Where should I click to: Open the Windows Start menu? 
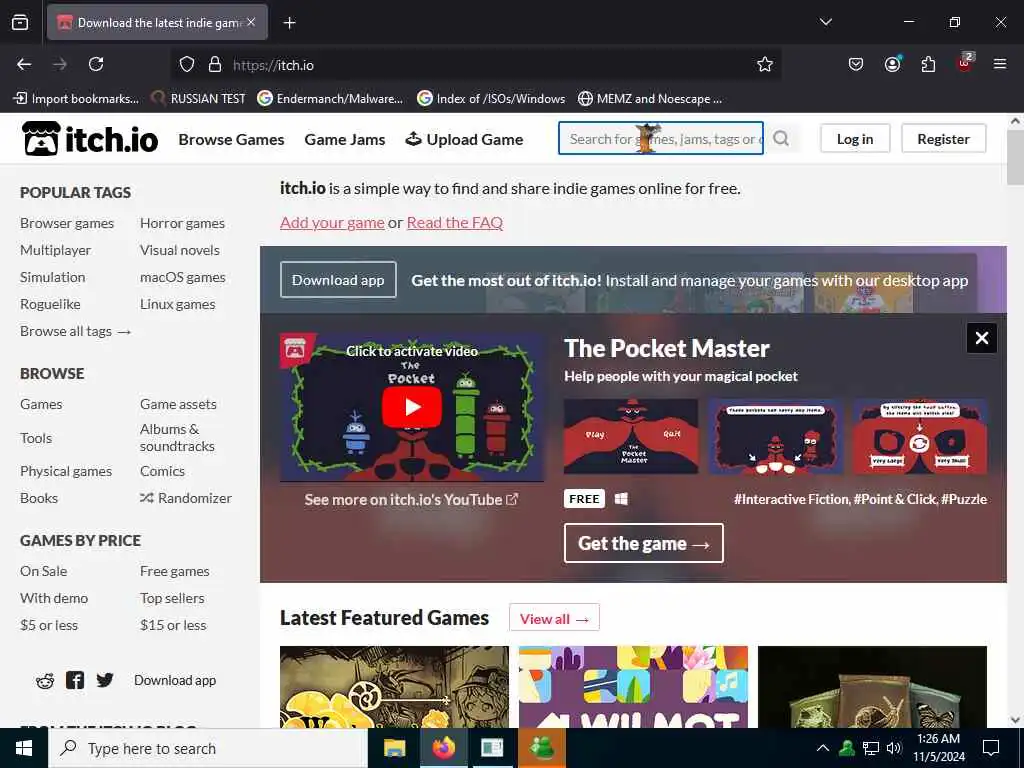(24, 748)
